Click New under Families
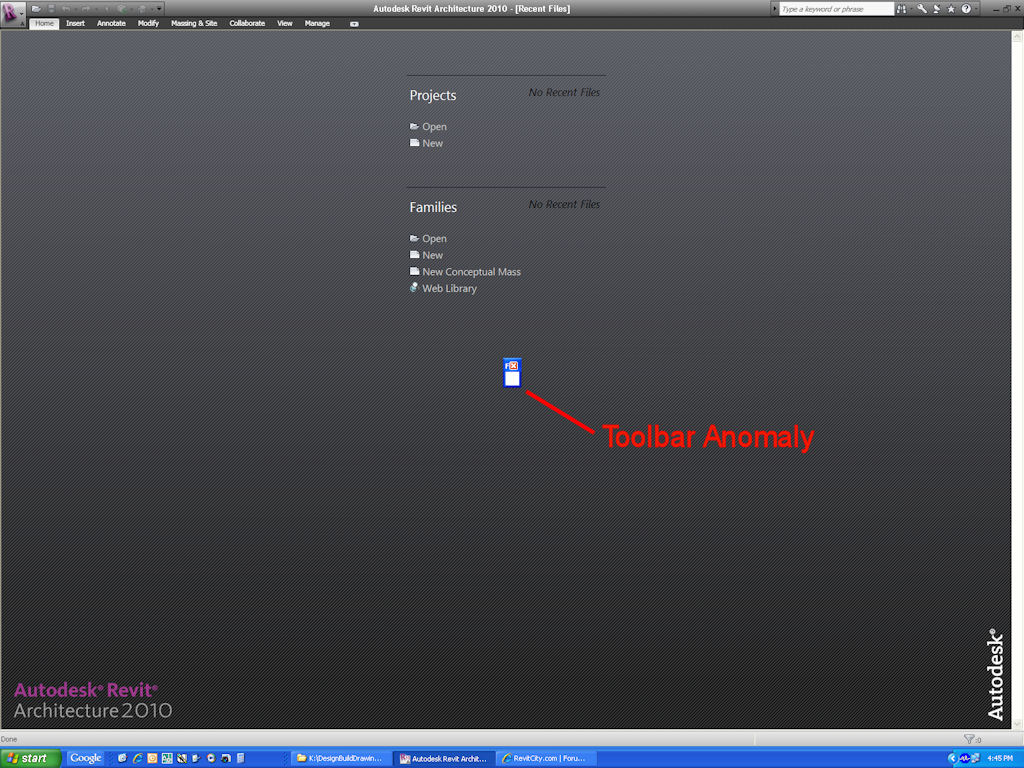The height and width of the screenshot is (768, 1024). pyautogui.click(x=432, y=255)
